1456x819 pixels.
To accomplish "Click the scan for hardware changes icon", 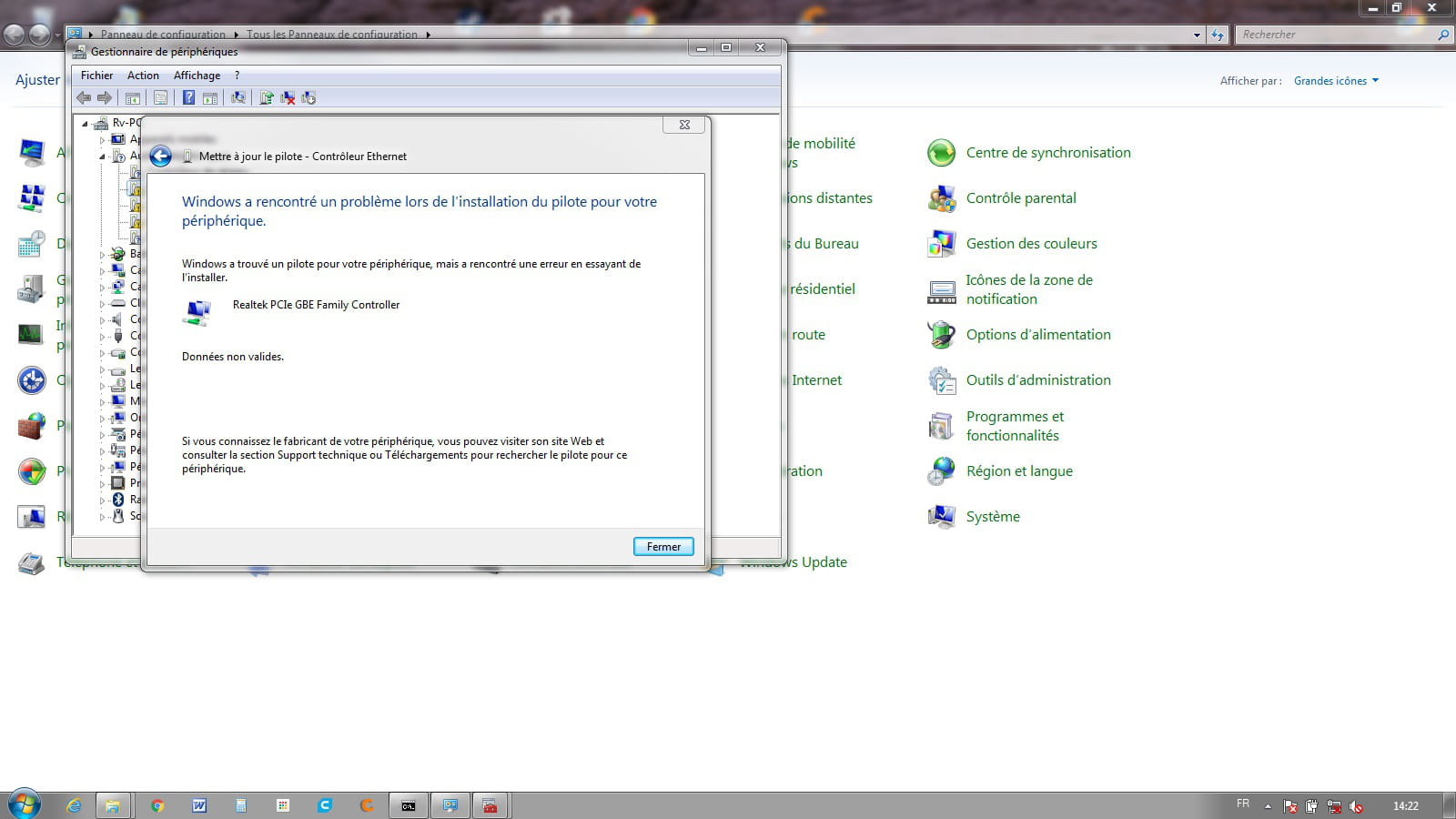I will pos(238,98).
